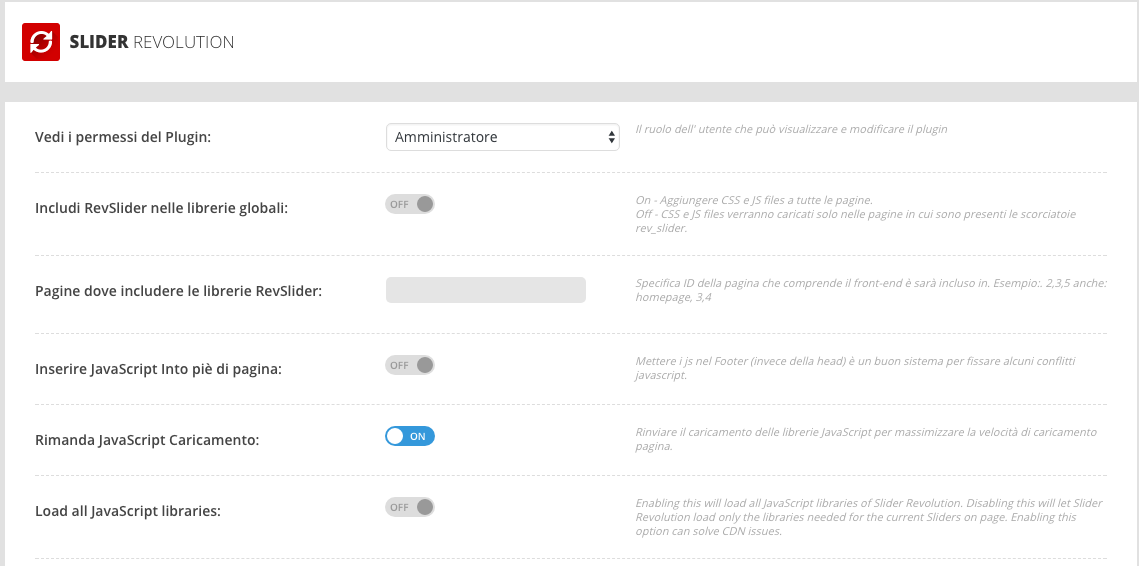
Task: Focus the Pagine dove includere librerie input field
Action: [x=485, y=290]
